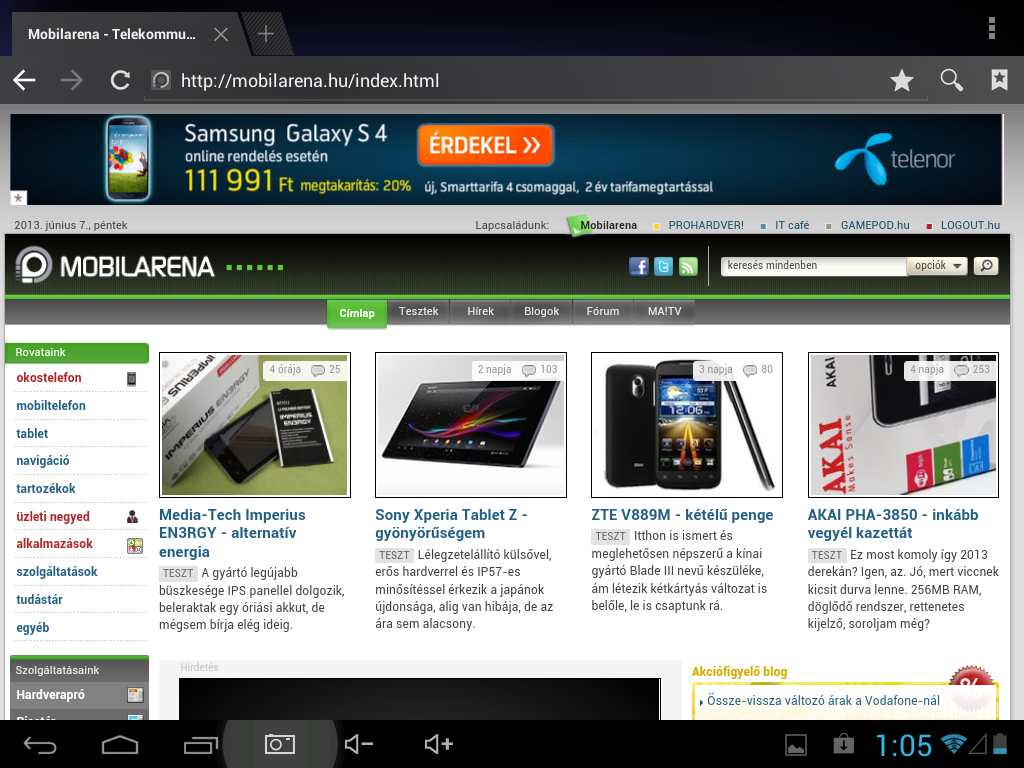Open the IT café site link
Viewport: 1024px width, 768px height.
point(792,225)
